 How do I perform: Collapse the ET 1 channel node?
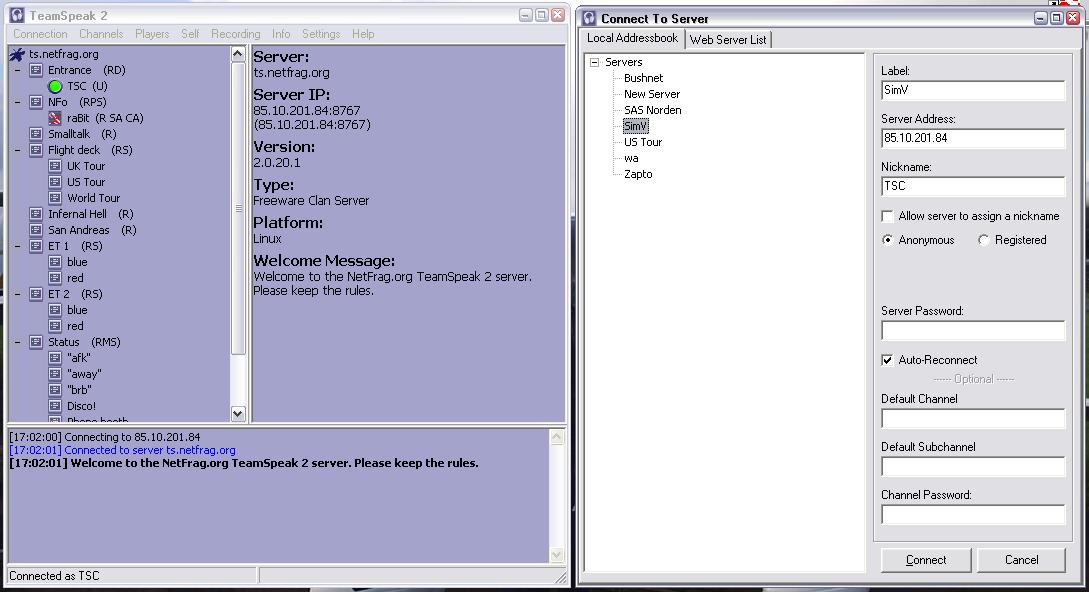(x=17, y=246)
